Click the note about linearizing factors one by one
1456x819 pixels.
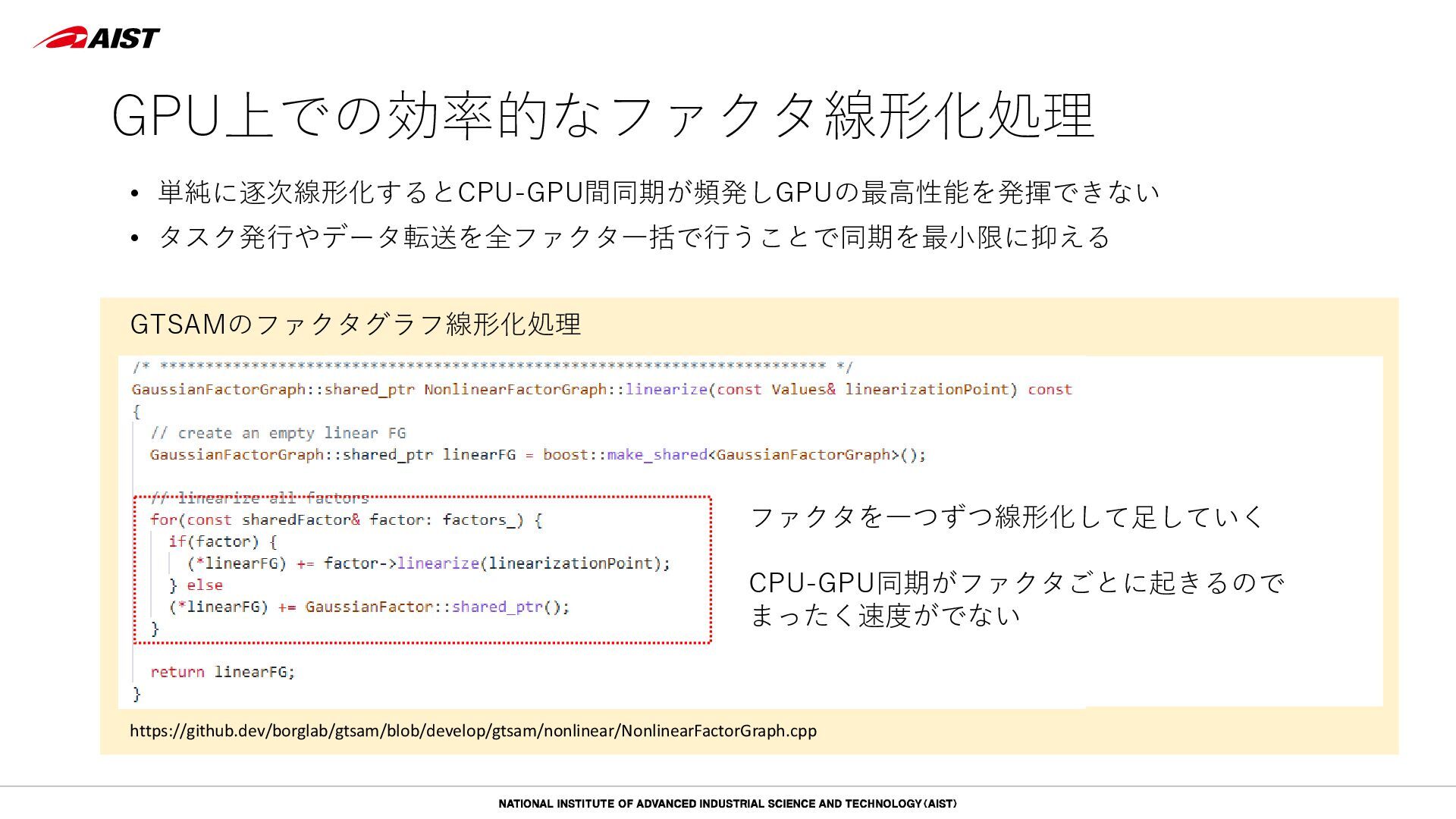pyautogui.click(x=1006, y=517)
